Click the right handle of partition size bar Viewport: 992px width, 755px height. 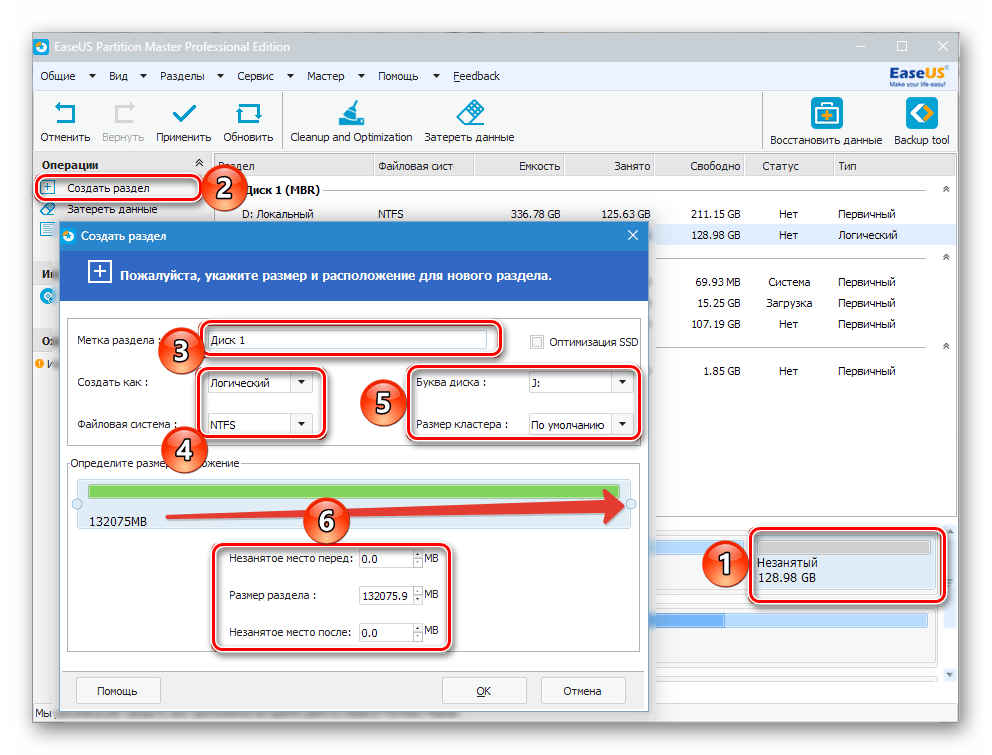pyautogui.click(x=631, y=504)
